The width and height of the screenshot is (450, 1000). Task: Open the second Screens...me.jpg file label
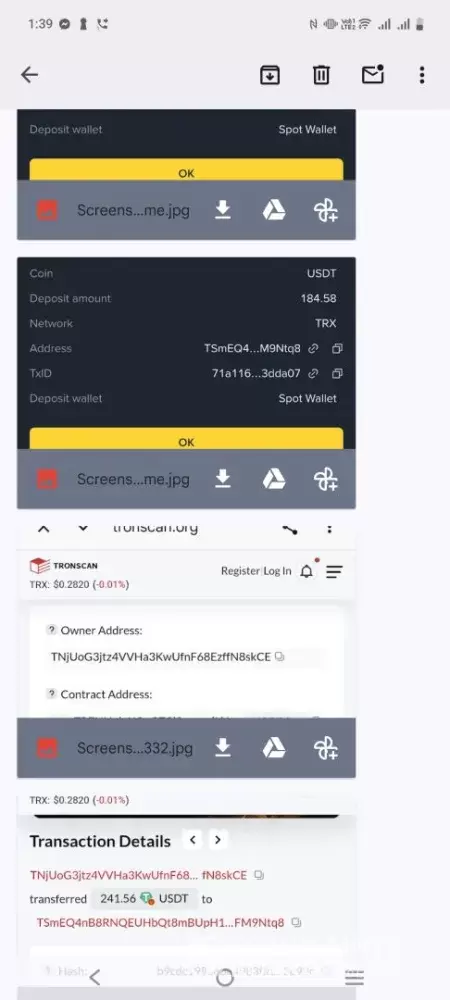pos(133,479)
